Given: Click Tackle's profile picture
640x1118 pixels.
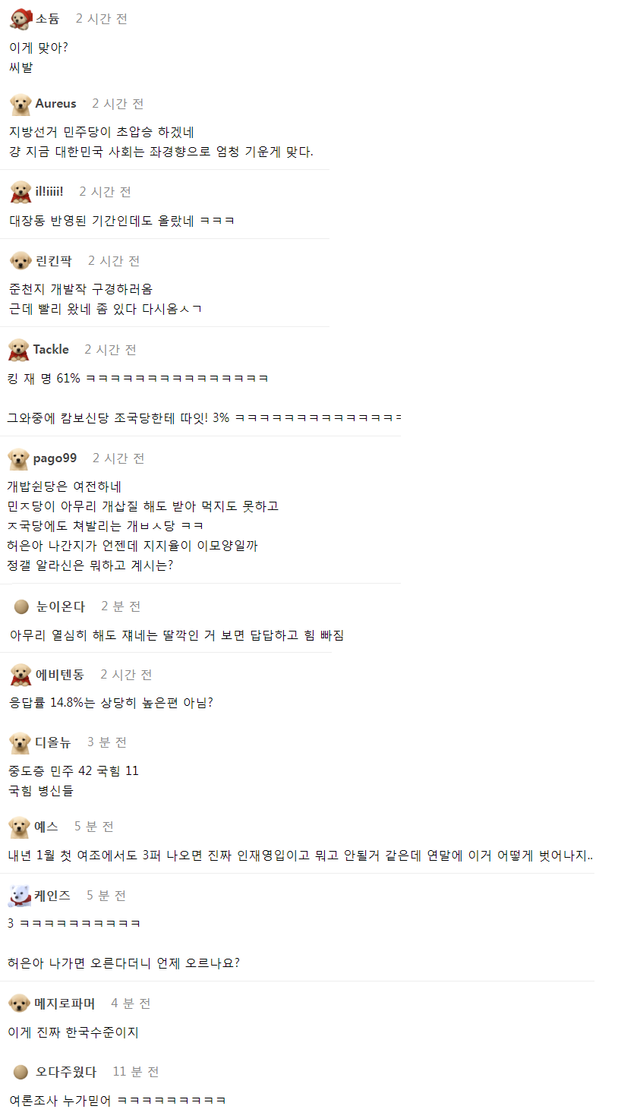Looking at the screenshot, I should (19, 350).
